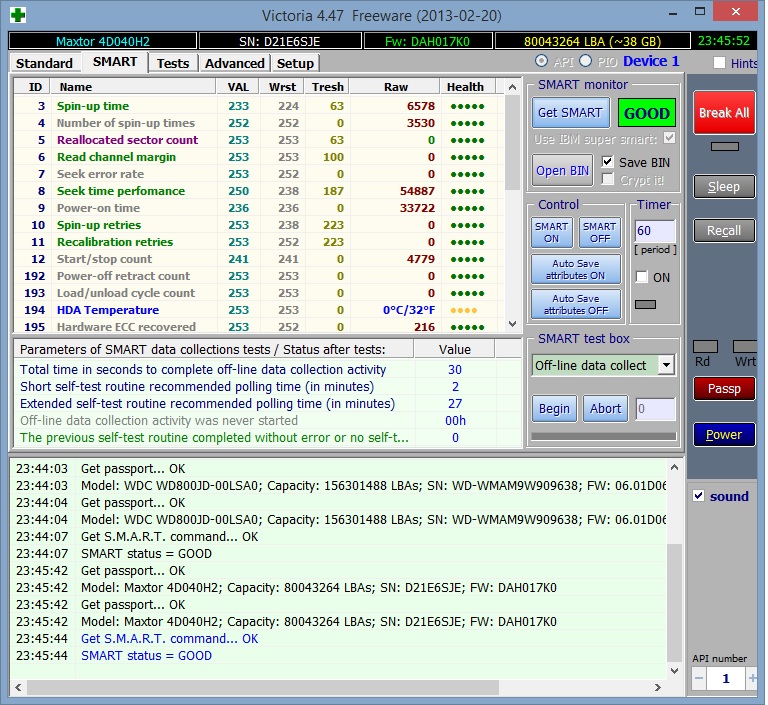The height and width of the screenshot is (705, 768).
Task: Decrease API number with minus button
Action: [x=701, y=679]
